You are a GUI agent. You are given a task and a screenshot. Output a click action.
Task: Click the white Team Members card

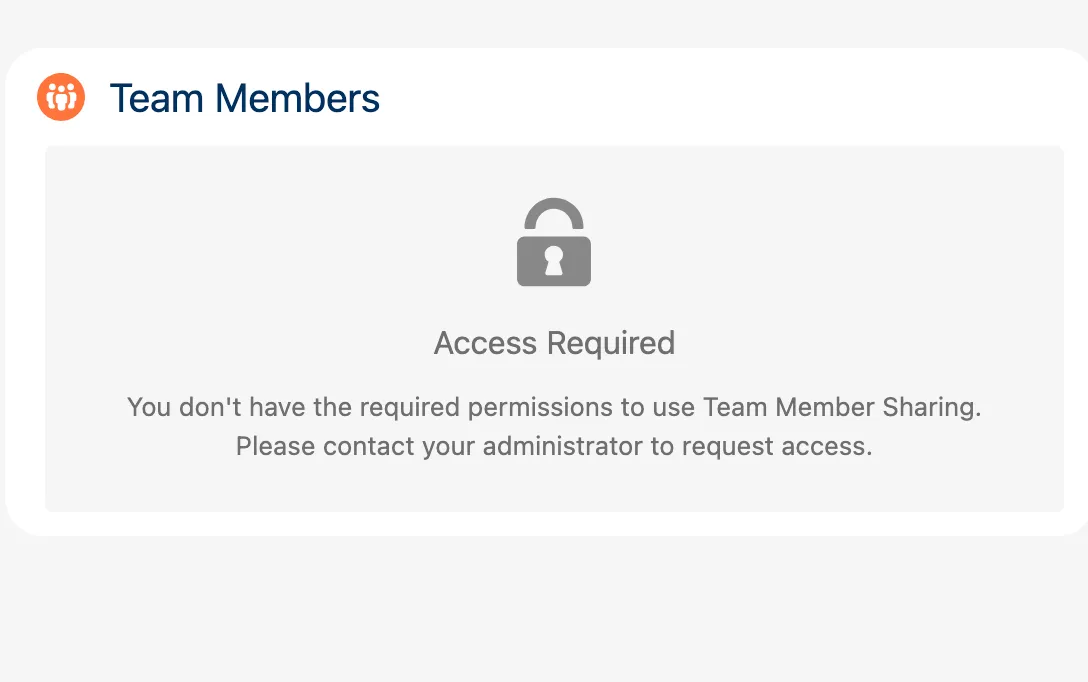950,97
